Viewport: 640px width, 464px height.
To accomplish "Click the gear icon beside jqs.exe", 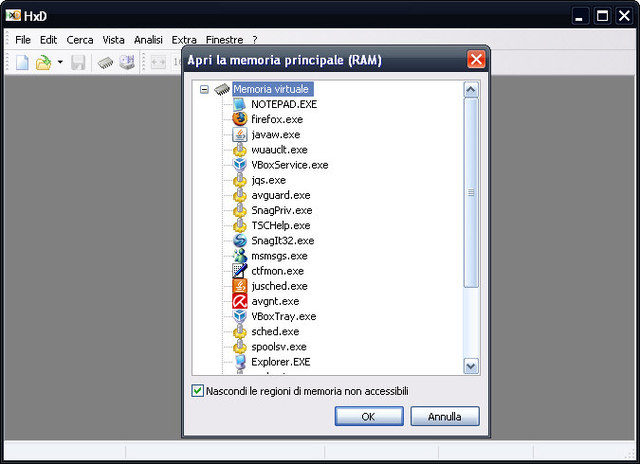I will click(x=240, y=180).
